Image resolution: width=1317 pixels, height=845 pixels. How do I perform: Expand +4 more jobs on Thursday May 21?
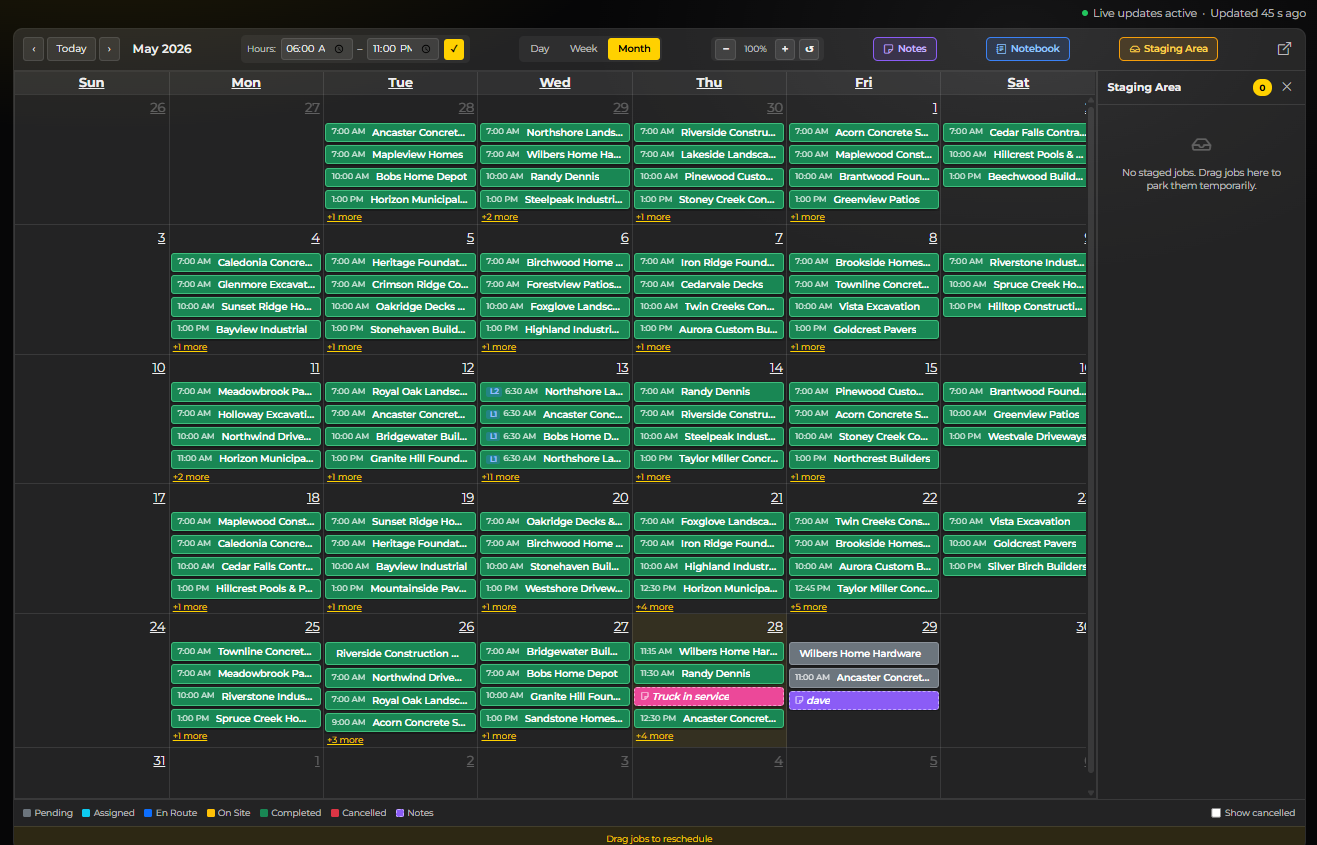click(654, 607)
